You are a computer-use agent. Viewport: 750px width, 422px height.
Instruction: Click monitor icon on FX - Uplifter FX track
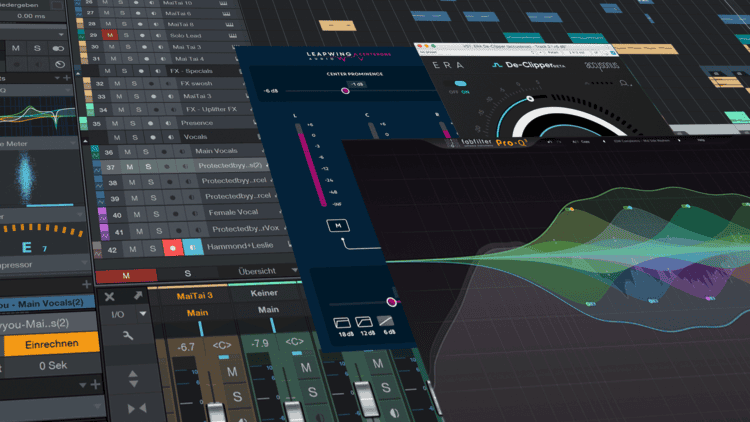click(175, 110)
